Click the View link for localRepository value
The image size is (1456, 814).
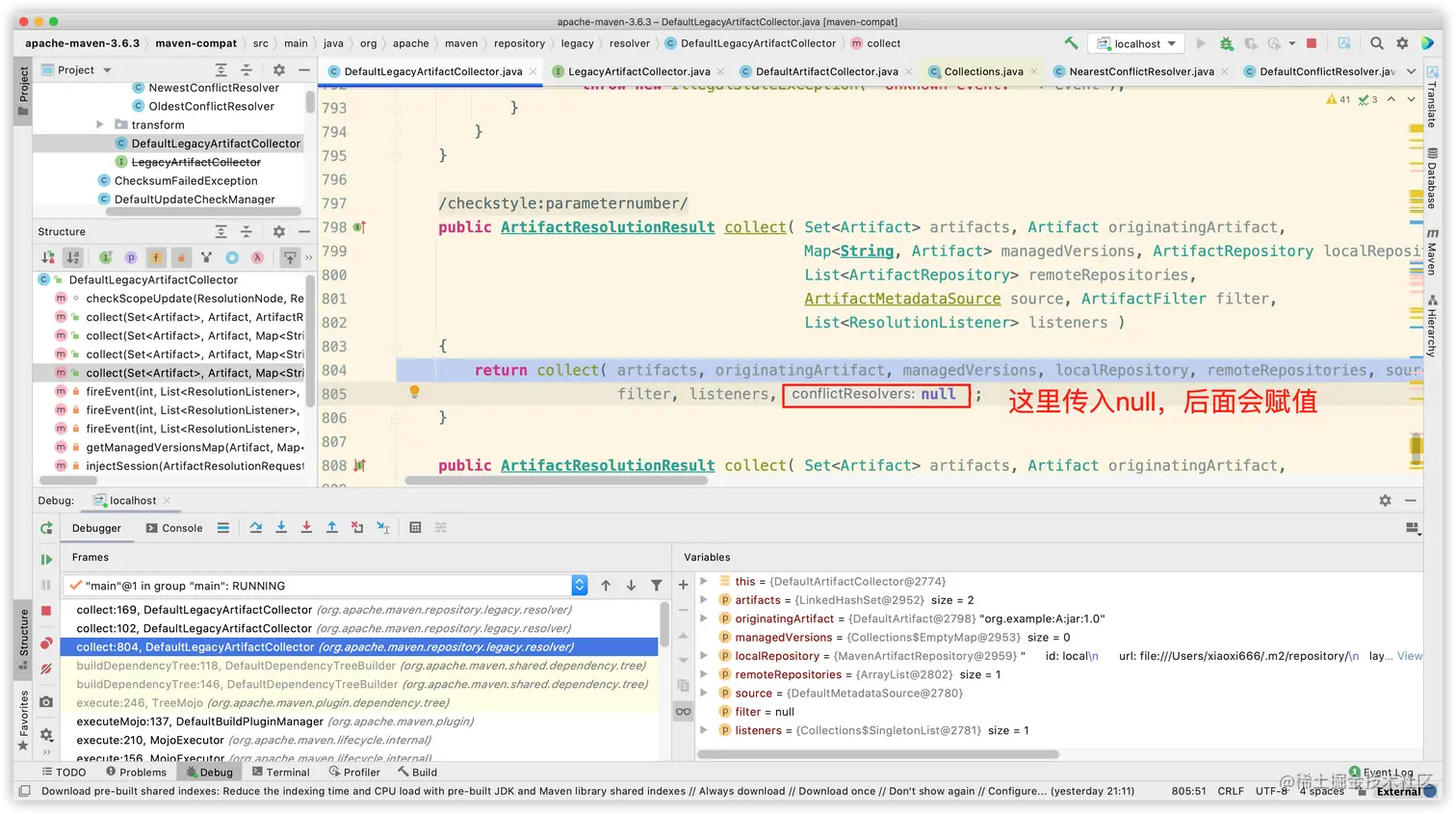coord(1409,656)
